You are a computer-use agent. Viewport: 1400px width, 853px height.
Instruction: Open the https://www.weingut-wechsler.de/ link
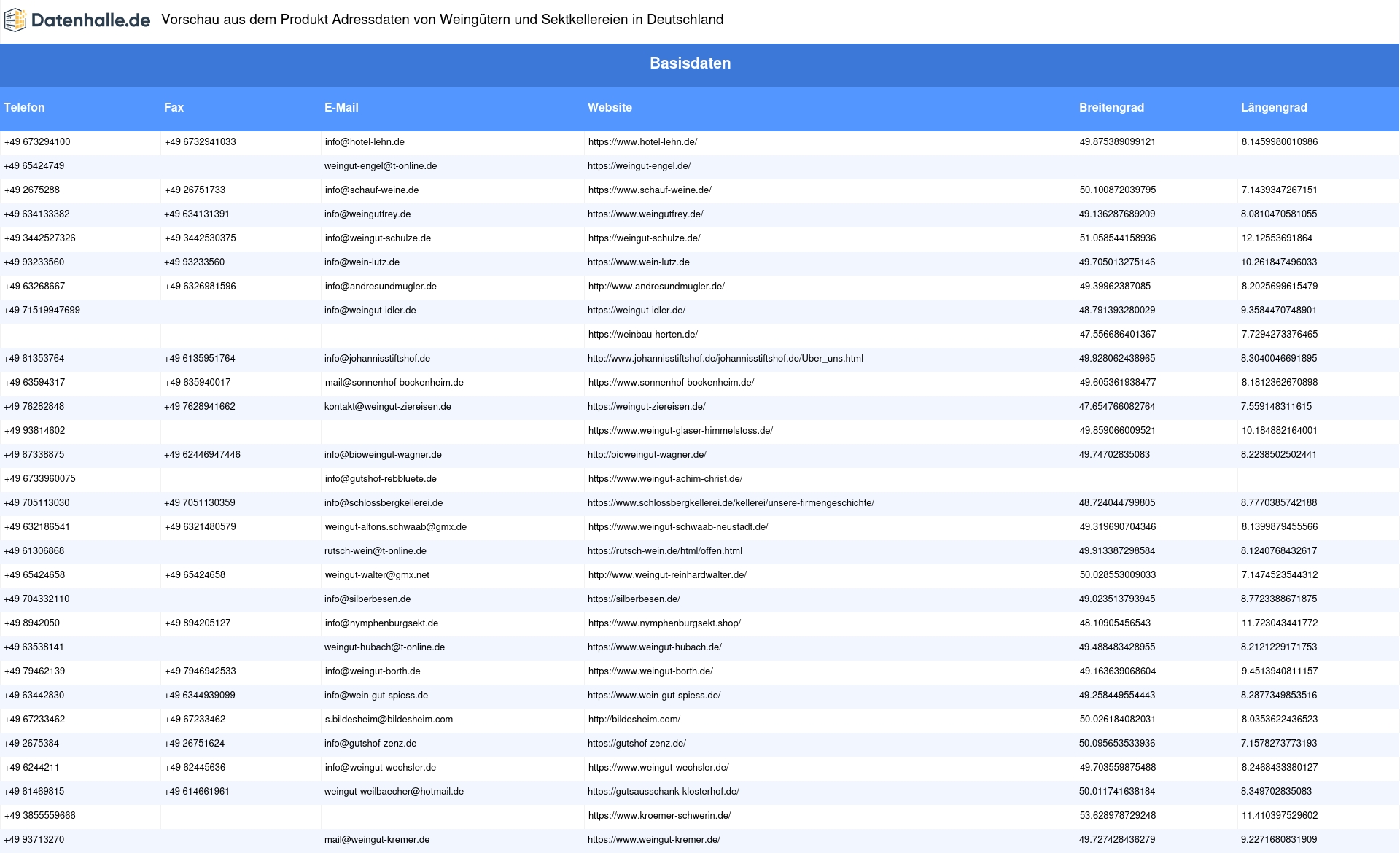[x=658, y=768]
